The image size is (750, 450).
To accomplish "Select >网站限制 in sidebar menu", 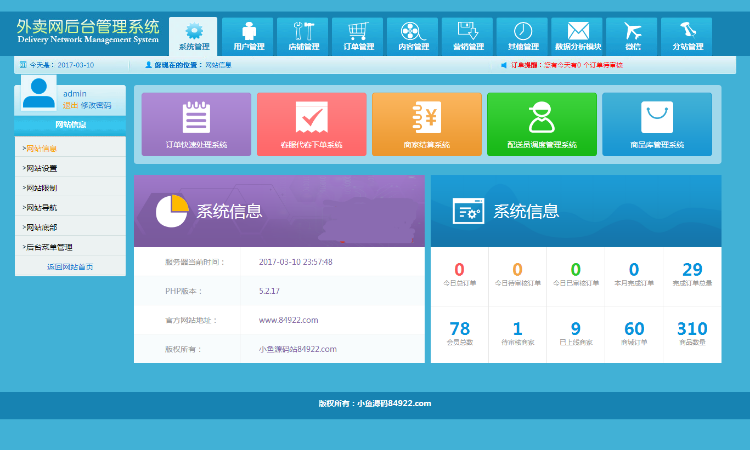I will [70, 188].
